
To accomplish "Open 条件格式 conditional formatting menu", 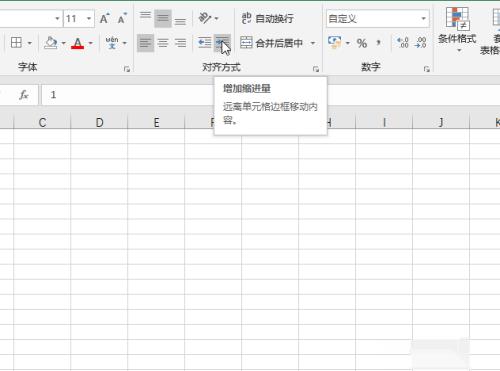I will pos(457,31).
